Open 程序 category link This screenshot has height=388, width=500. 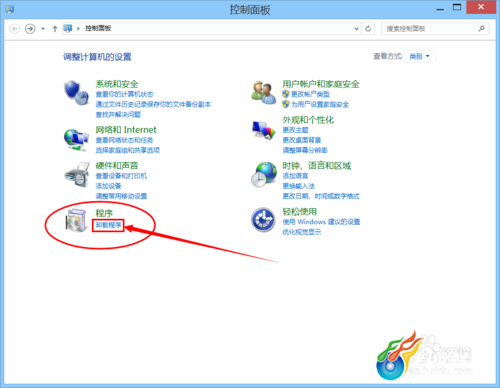104,213
